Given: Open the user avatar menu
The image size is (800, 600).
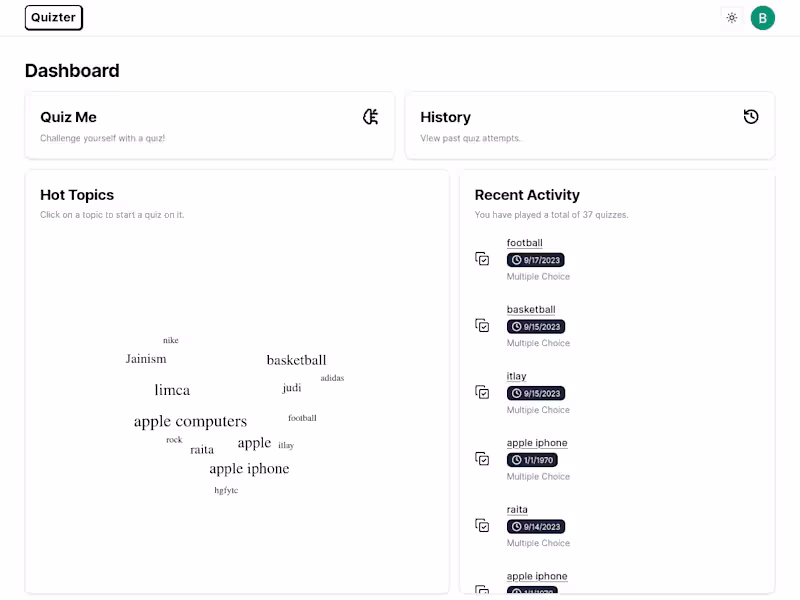Looking at the screenshot, I should point(763,18).
